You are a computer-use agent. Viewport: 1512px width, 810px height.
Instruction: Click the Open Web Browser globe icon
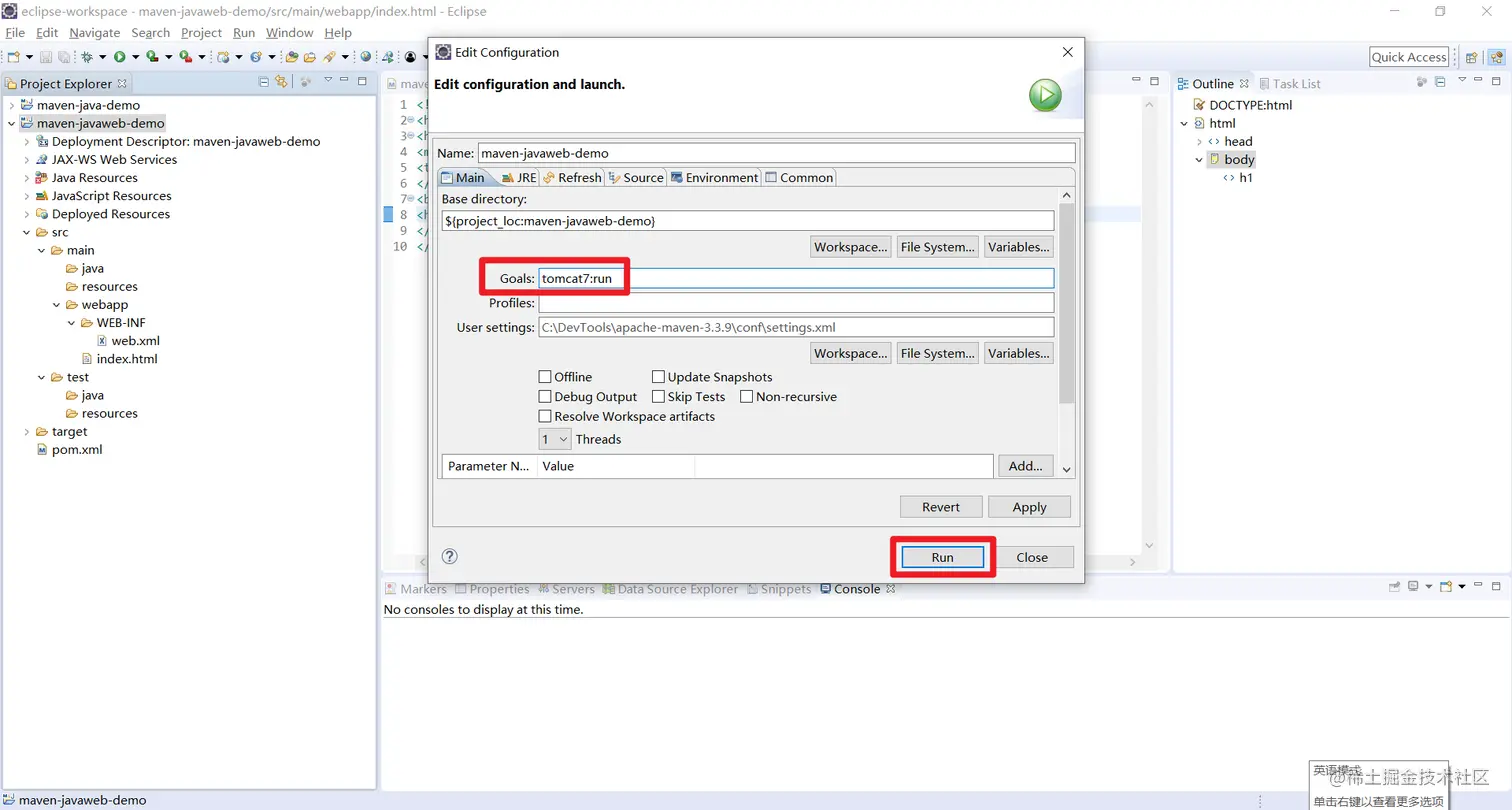(x=366, y=57)
